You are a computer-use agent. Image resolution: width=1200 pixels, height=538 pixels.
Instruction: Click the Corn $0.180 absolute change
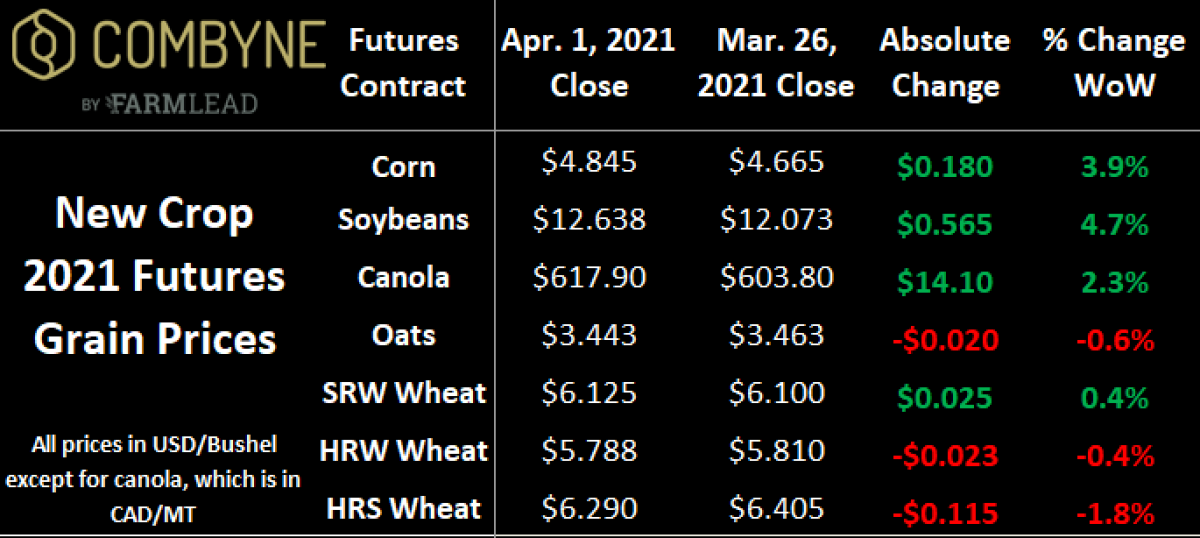(946, 166)
